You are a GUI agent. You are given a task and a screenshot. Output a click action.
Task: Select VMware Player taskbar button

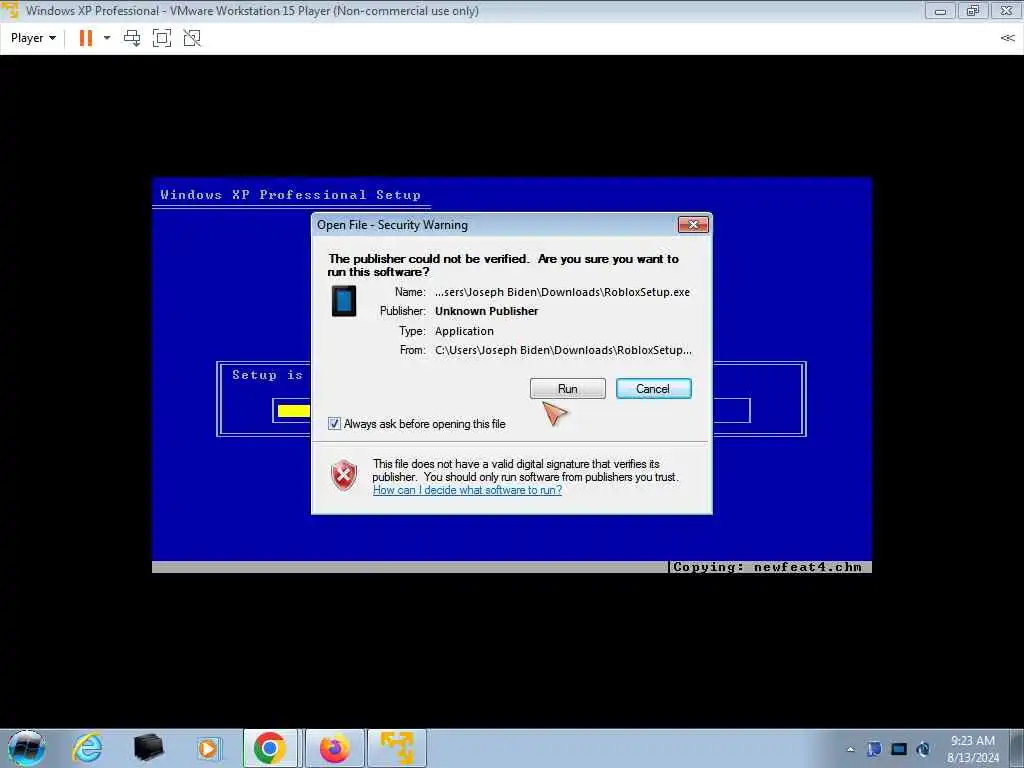(397, 748)
